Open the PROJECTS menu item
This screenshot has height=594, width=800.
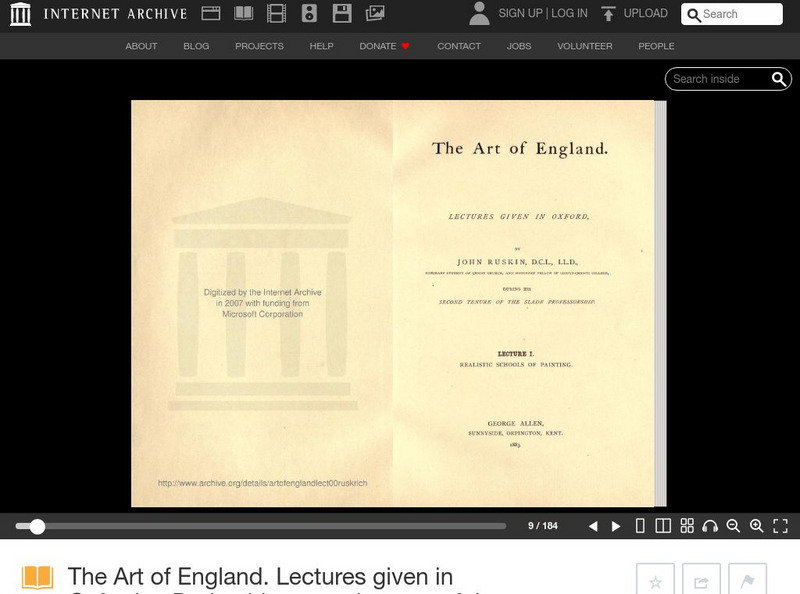click(x=258, y=46)
